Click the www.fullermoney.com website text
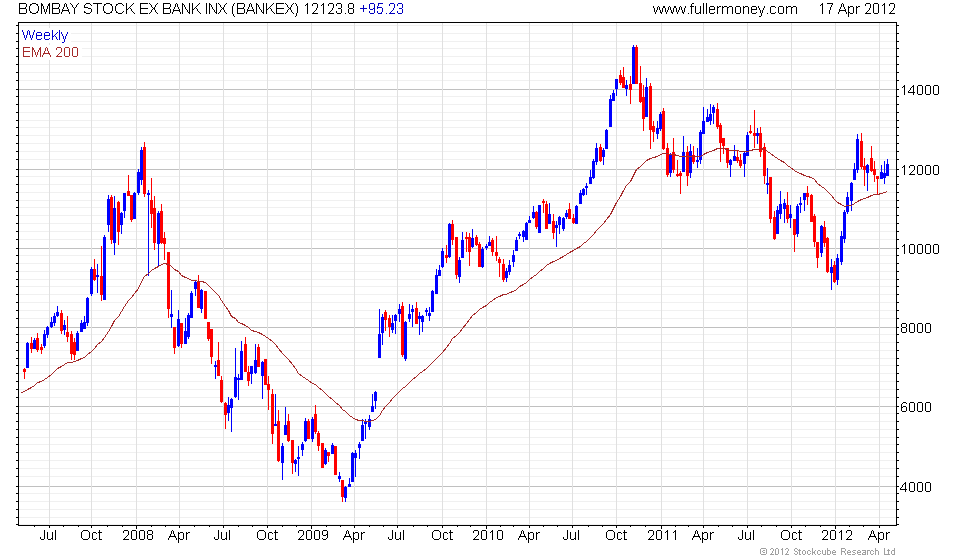The height and width of the screenshot is (560, 980). tap(725, 9)
